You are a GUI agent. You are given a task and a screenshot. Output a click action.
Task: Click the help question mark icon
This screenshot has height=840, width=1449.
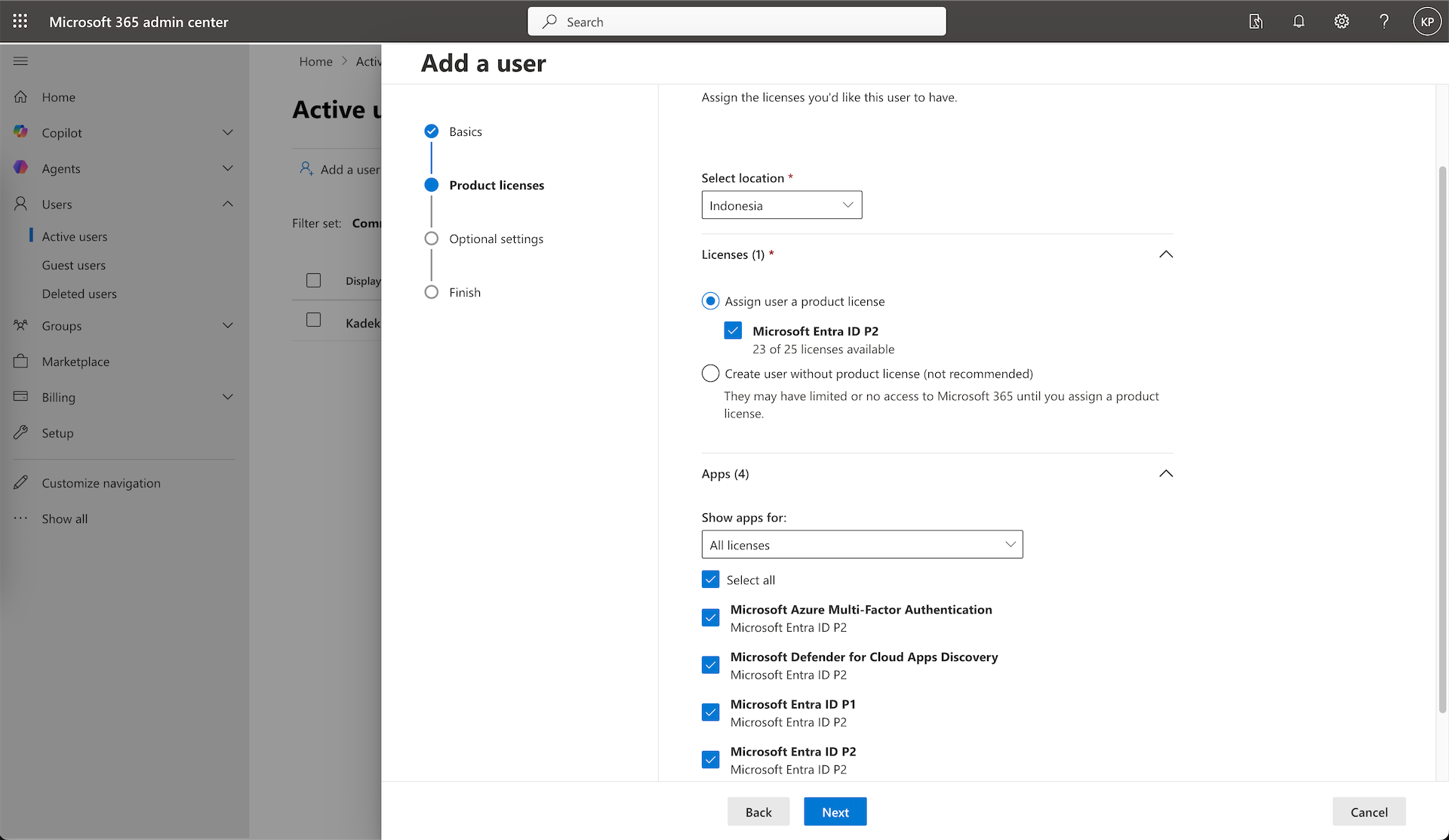(x=1384, y=21)
